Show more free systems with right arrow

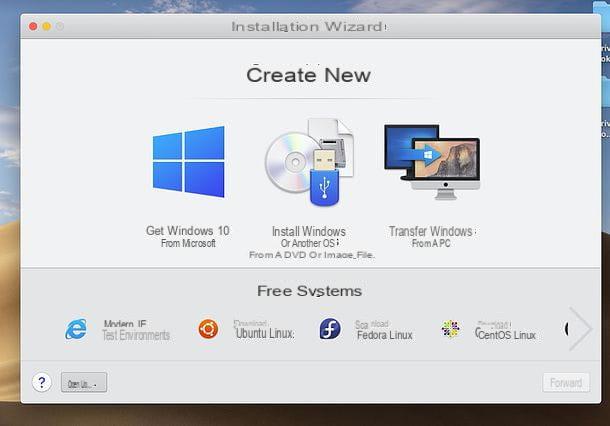click(x=580, y=329)
